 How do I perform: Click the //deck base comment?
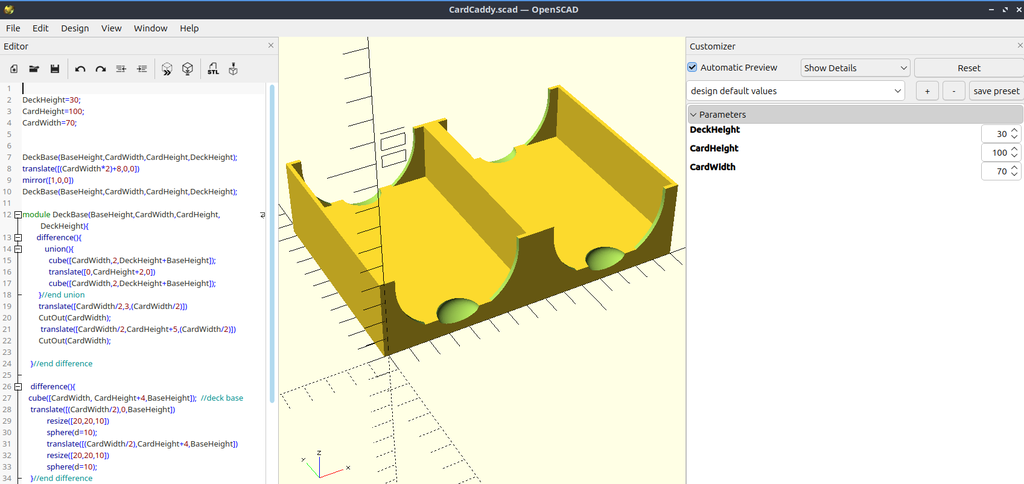pos(222,398)
